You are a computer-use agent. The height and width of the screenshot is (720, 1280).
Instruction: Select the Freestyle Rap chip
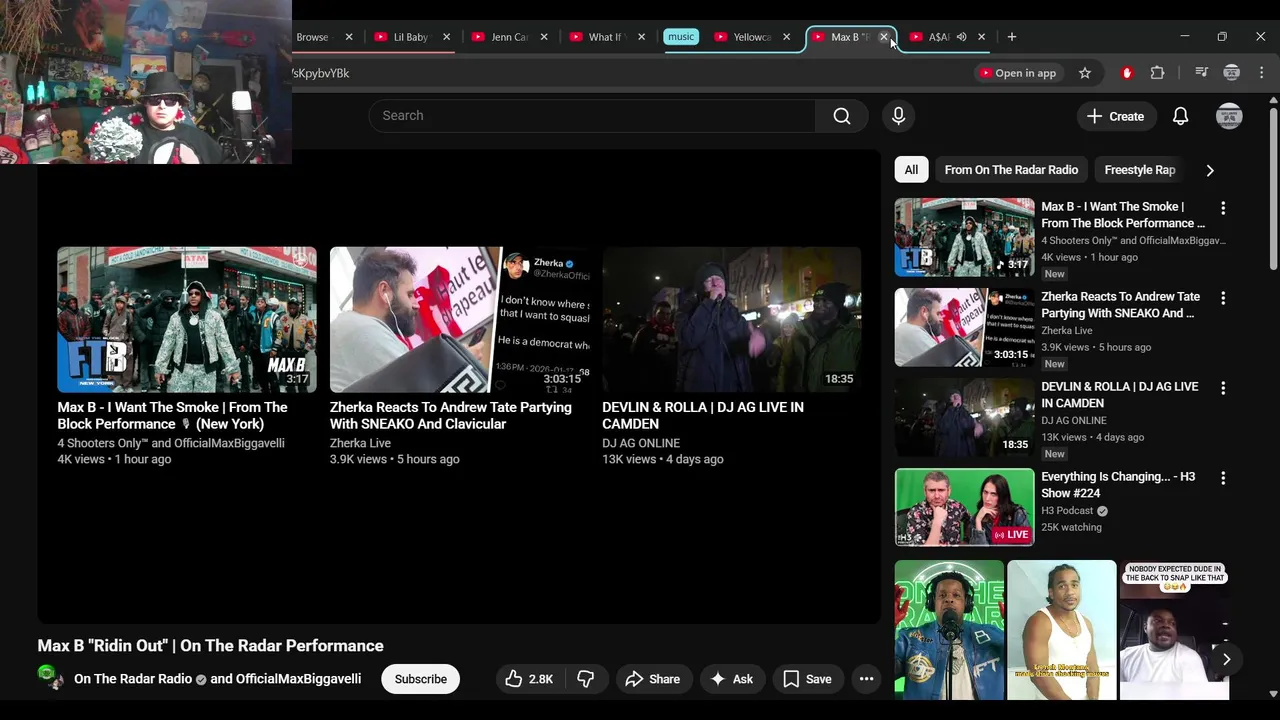tap(1139, 170)
